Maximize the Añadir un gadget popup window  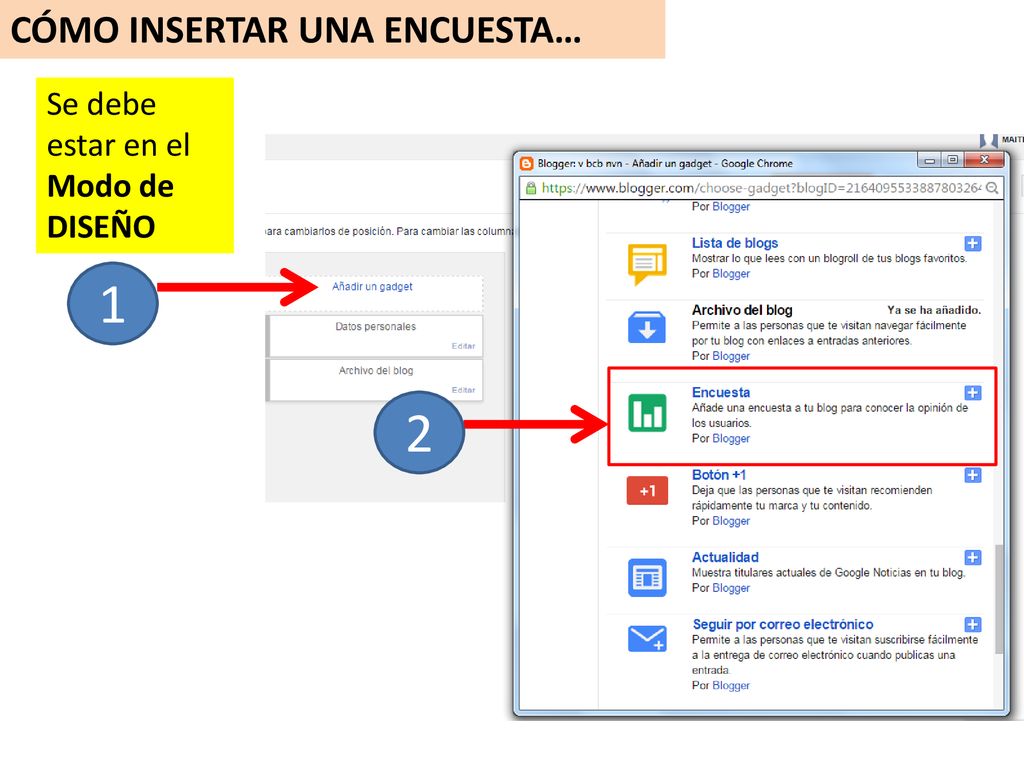tap(952, 160)
